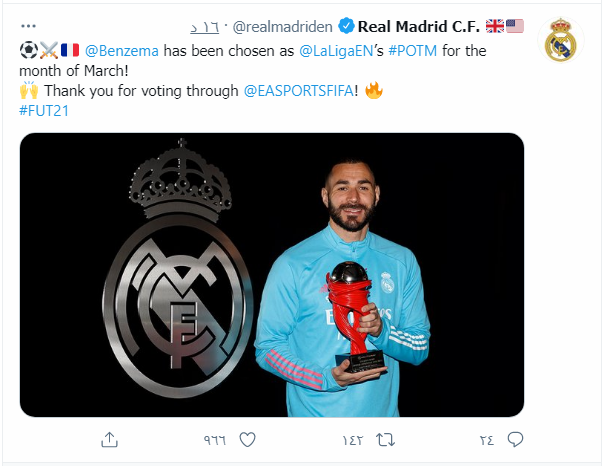Screen dimensions: 605x466
Task: Open the Benzema trophy photo
Action: coord(272,275)
